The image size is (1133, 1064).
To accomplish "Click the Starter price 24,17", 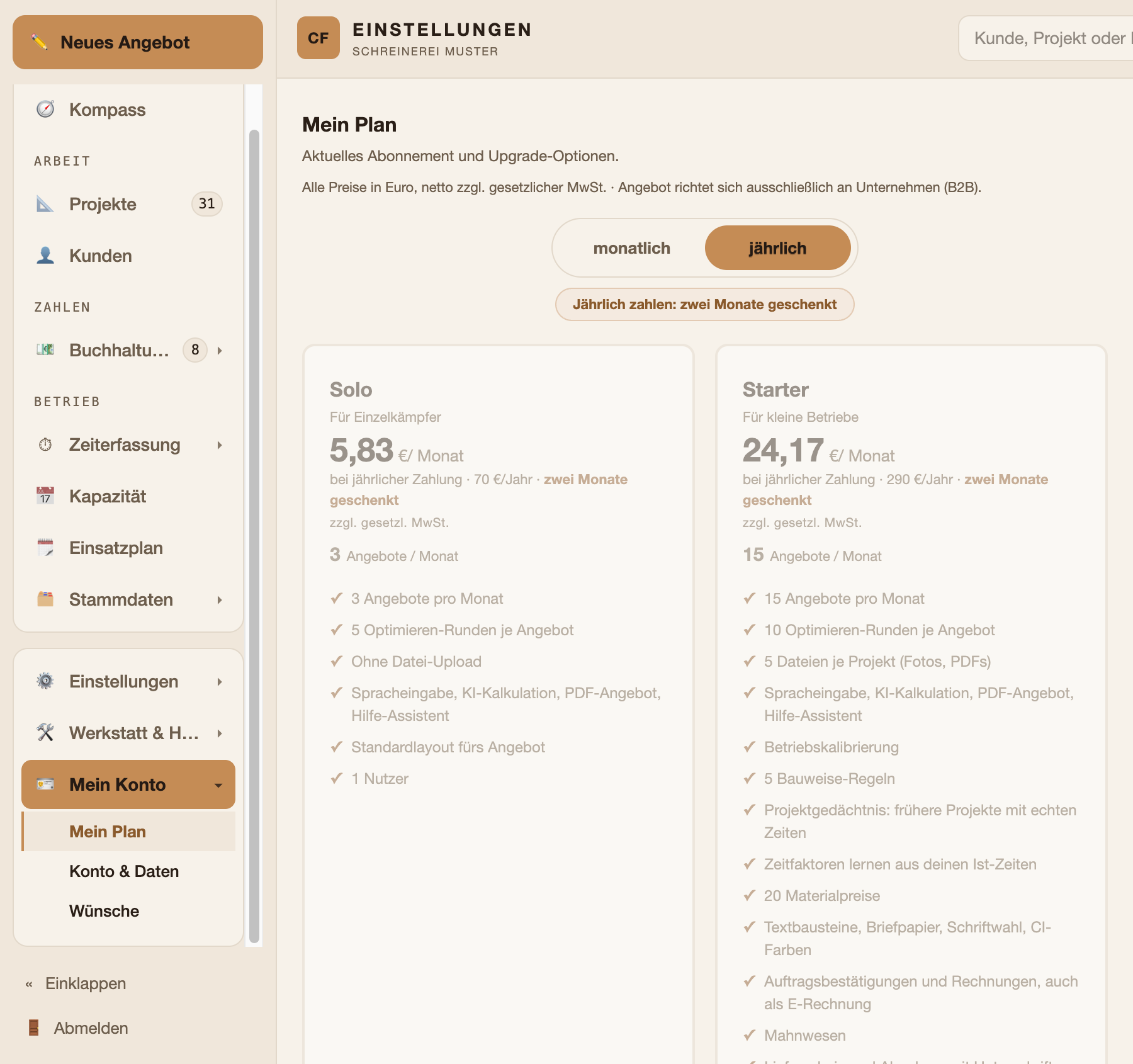I will 783,450.
